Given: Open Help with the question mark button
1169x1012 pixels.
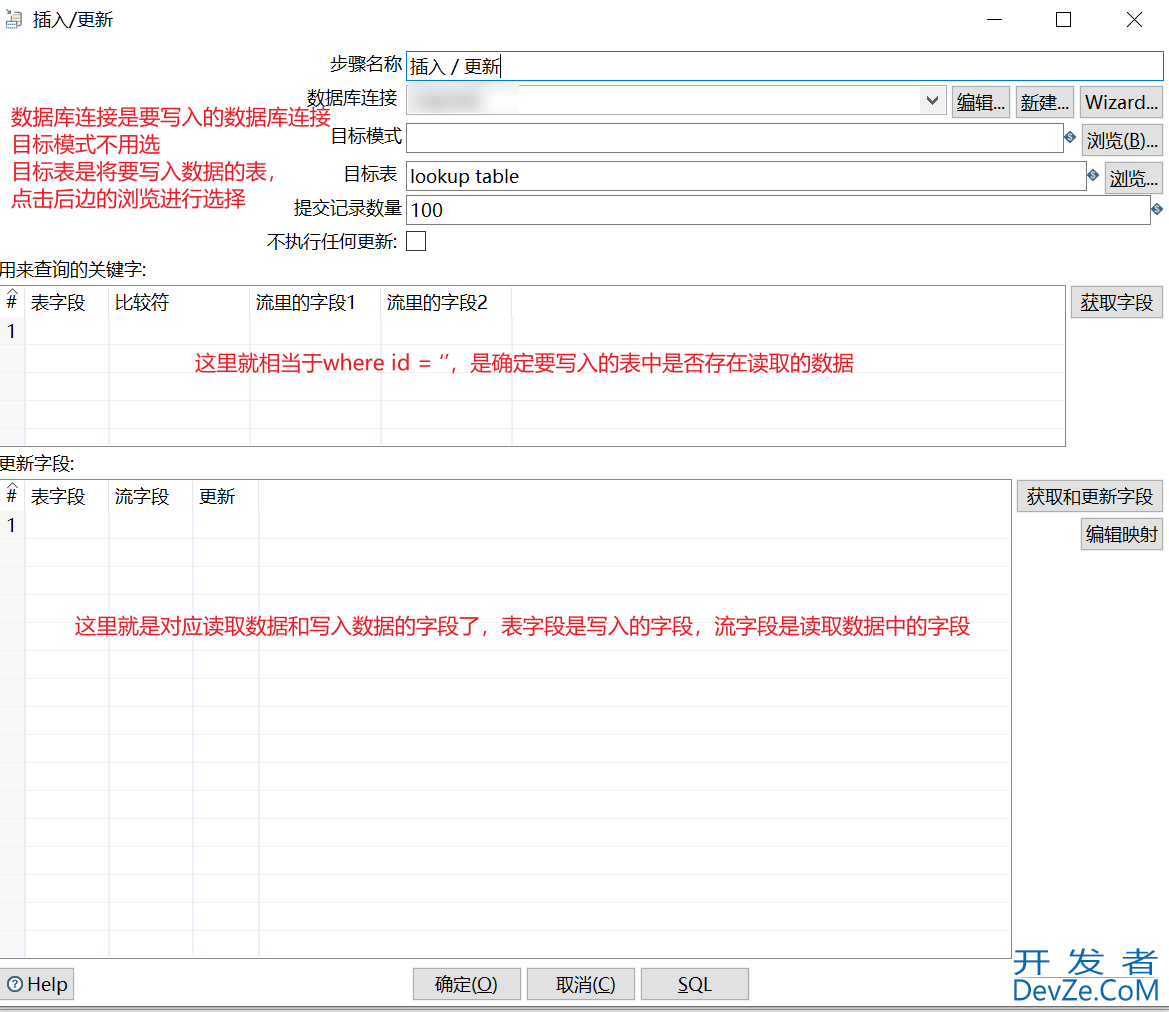Looking at the screenshot, I should 37,984.
